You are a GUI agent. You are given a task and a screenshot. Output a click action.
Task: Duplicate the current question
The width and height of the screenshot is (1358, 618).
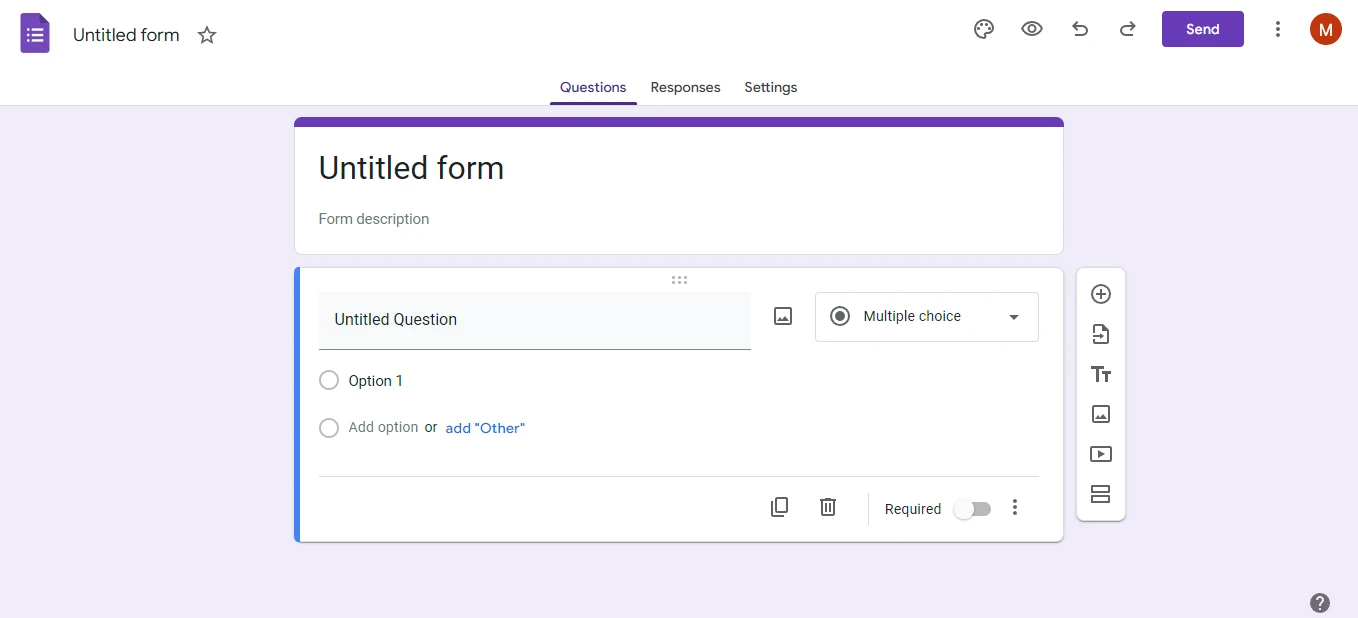pos(779,507)
